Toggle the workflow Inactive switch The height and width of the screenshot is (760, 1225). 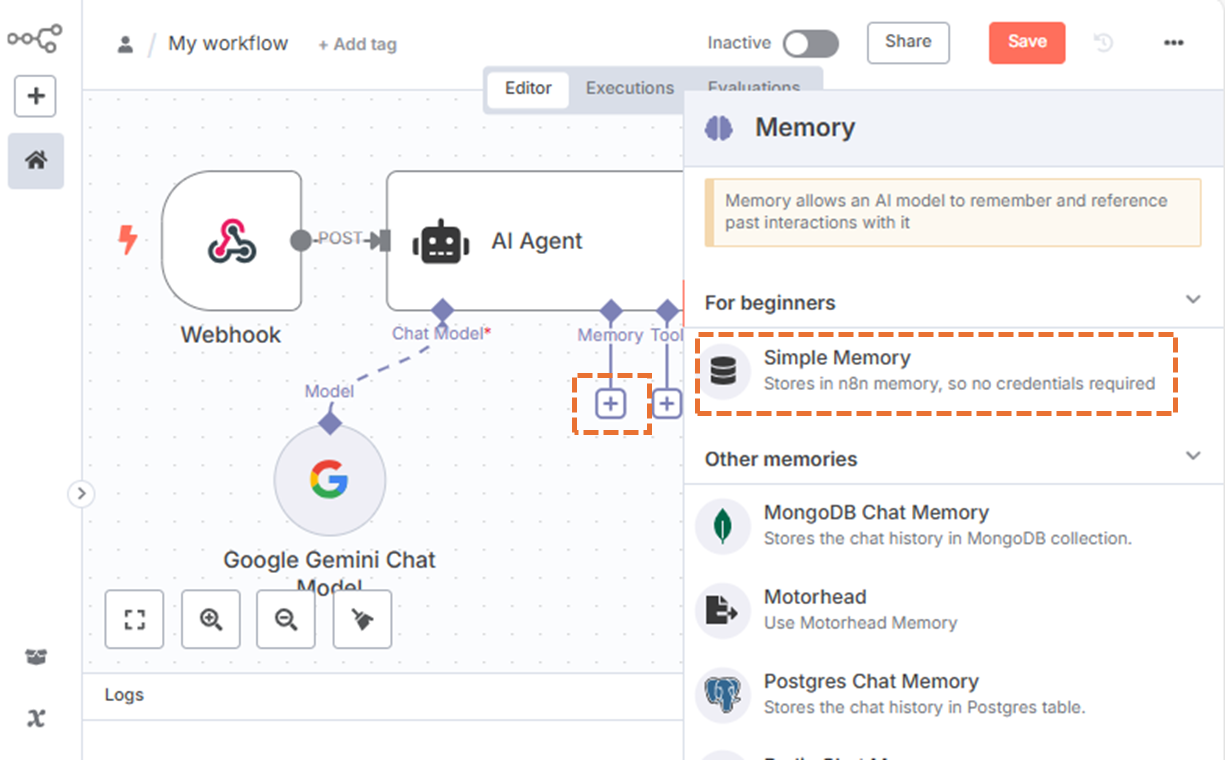(810, 44)
